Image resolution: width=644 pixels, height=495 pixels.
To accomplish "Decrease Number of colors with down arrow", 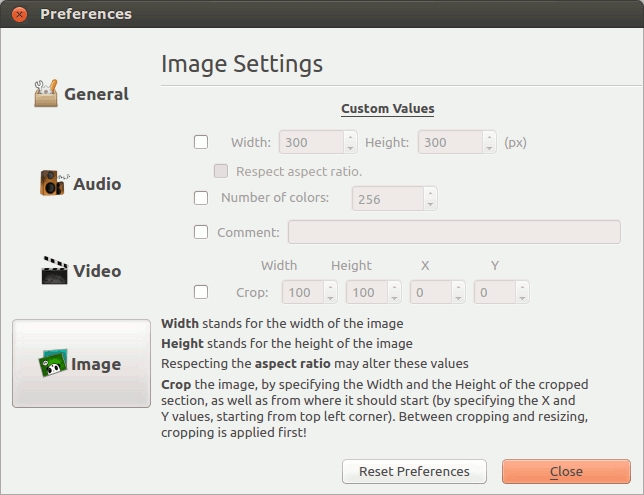I will 430,204.
